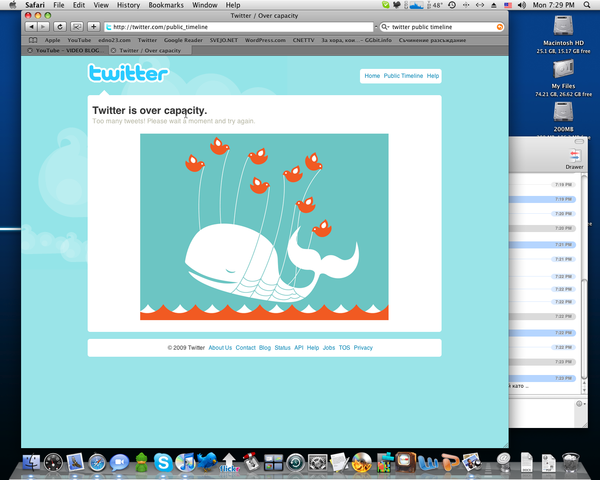Open Skype from the Dock
Viewport: 600px width, 480px height.
163,462
